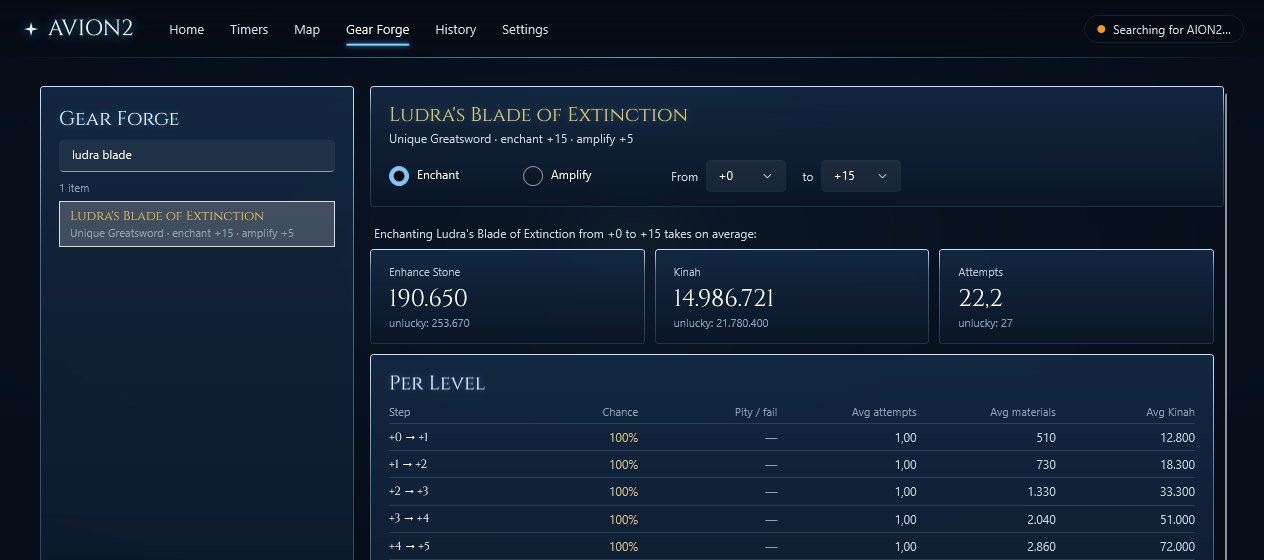Open the Home tab
1264x560 pixels.
(187, 30)
